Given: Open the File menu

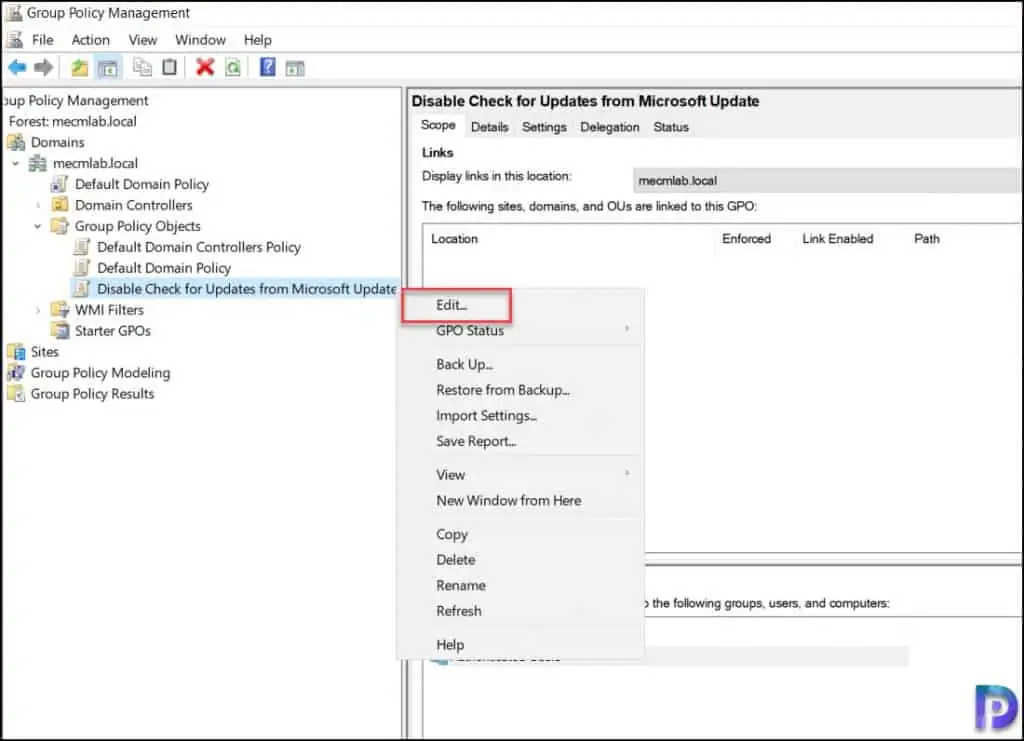Looking at the screenshot, I should pyautogui.click(x=42, y=40).
